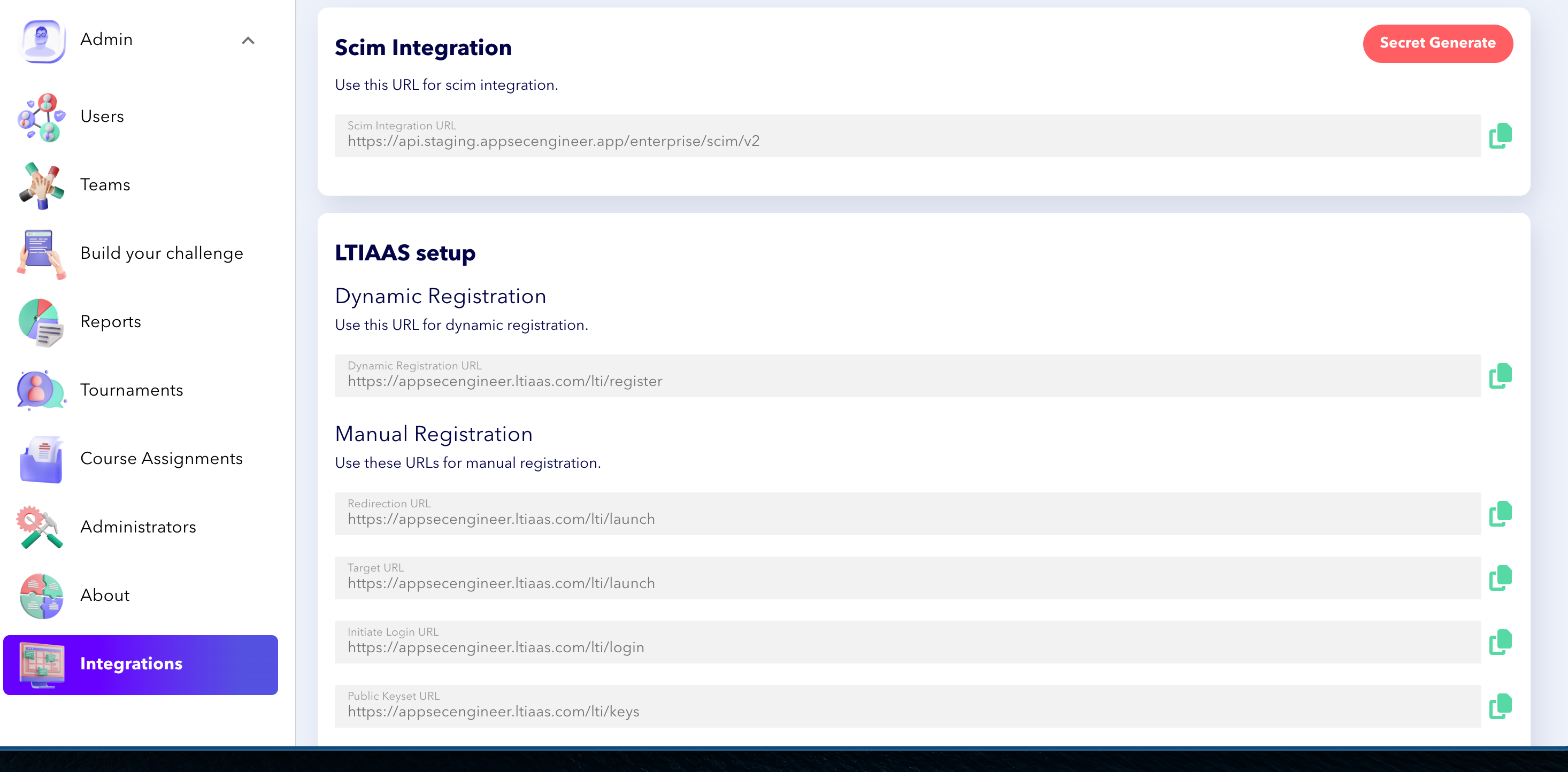Collapse the Admin section chevron

[248, 41]
